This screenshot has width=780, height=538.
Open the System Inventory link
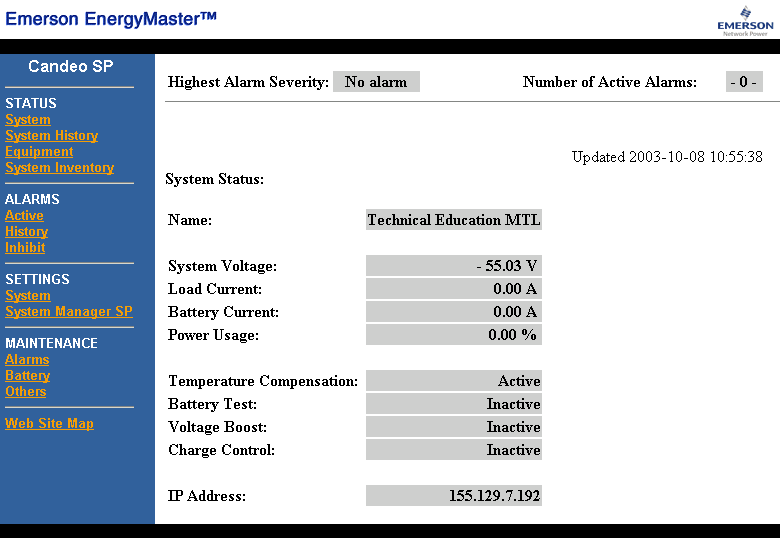60,168
